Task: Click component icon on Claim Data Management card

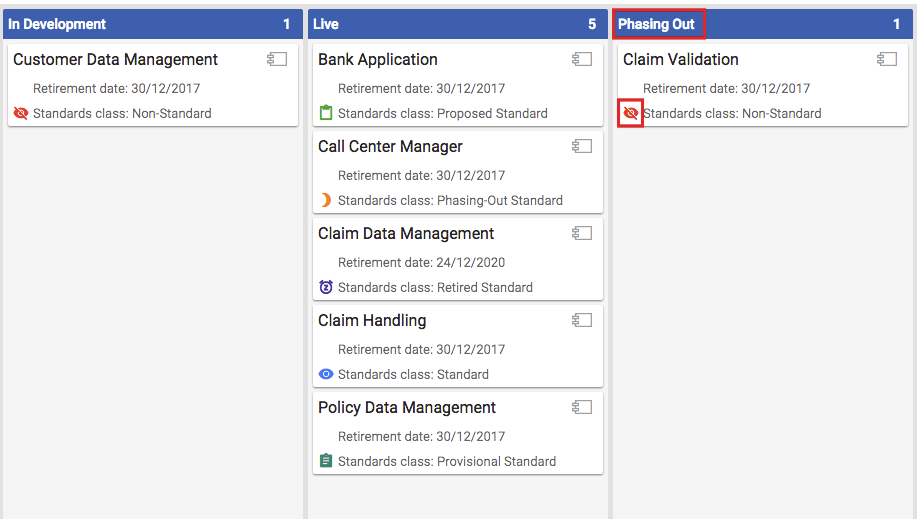Action: click(582, 233)
